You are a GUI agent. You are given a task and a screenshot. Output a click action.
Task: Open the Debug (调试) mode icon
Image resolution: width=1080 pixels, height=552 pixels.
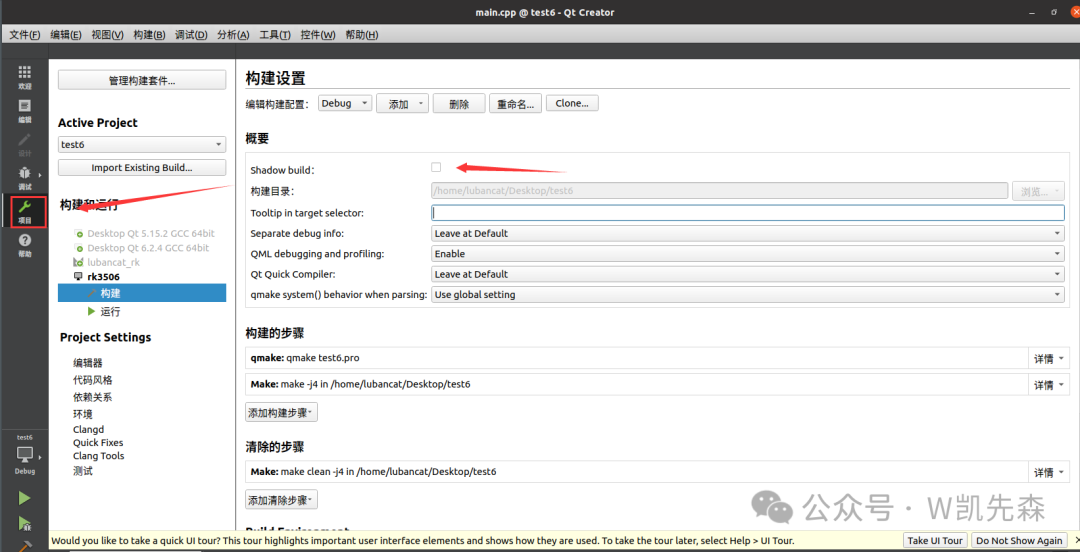[24, 177]
